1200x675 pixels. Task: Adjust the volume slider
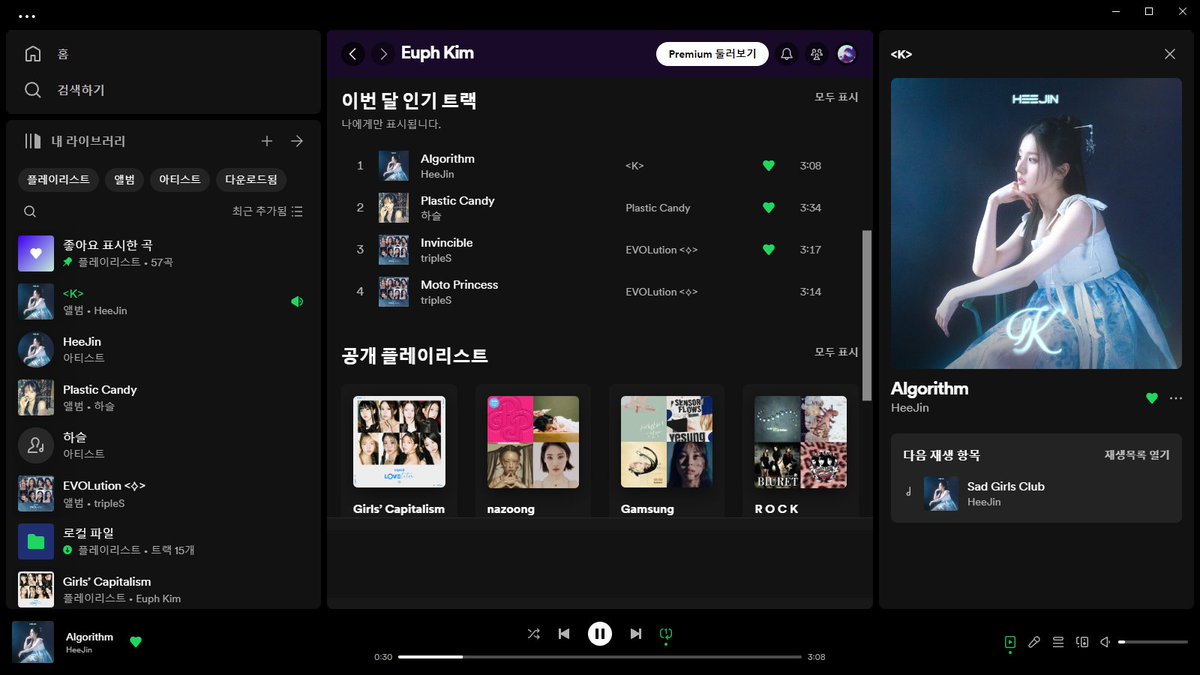(1151, 642)
